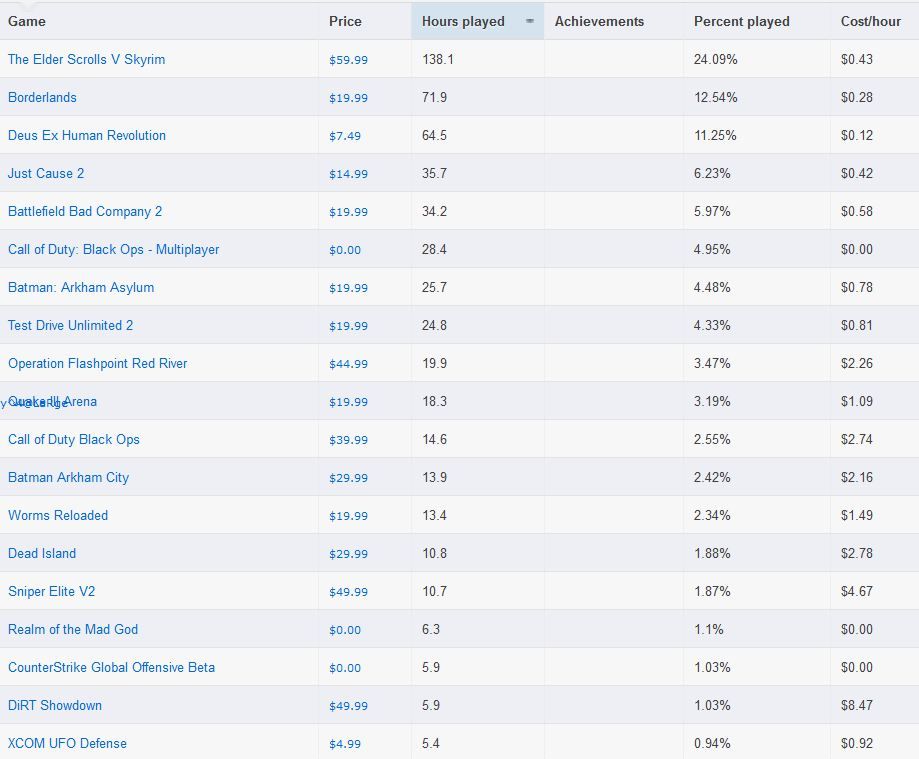Open Call of Duty Black Ops link

coord(74,440)
